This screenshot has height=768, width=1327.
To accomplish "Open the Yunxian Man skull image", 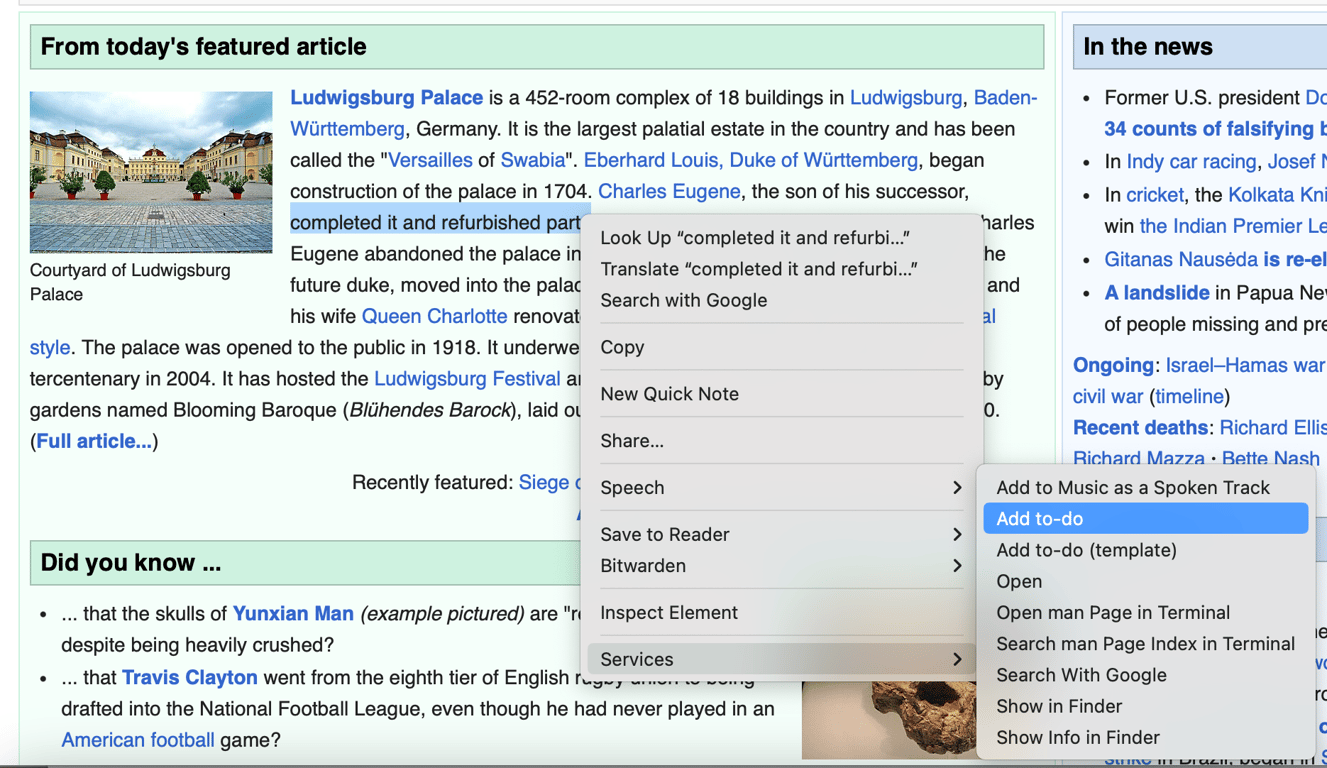I will tap(889, 720).
